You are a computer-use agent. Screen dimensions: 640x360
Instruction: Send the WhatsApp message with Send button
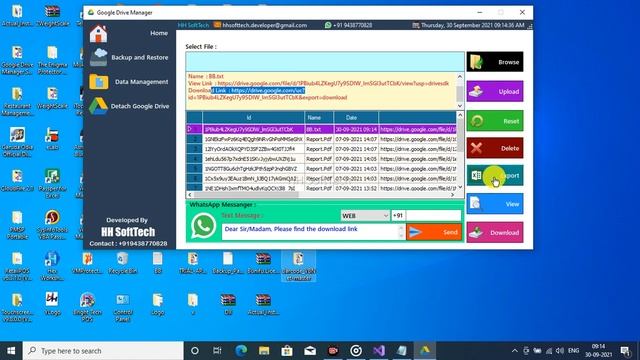pyautogui.click(x=434, y=232)
